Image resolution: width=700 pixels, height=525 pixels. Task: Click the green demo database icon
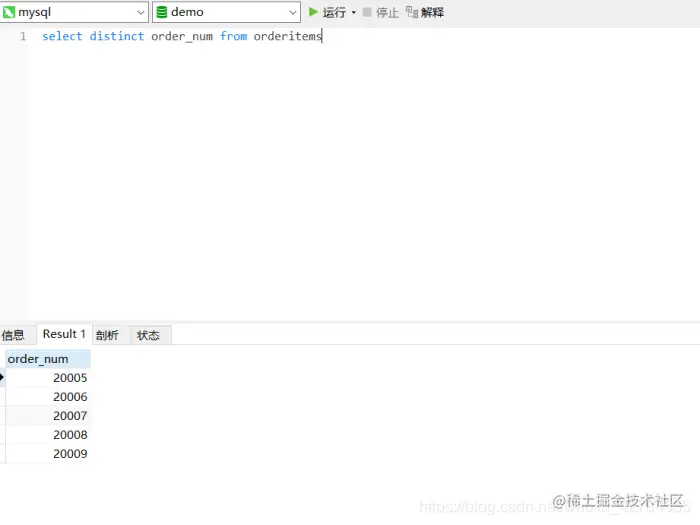click(x=162, y=12)
